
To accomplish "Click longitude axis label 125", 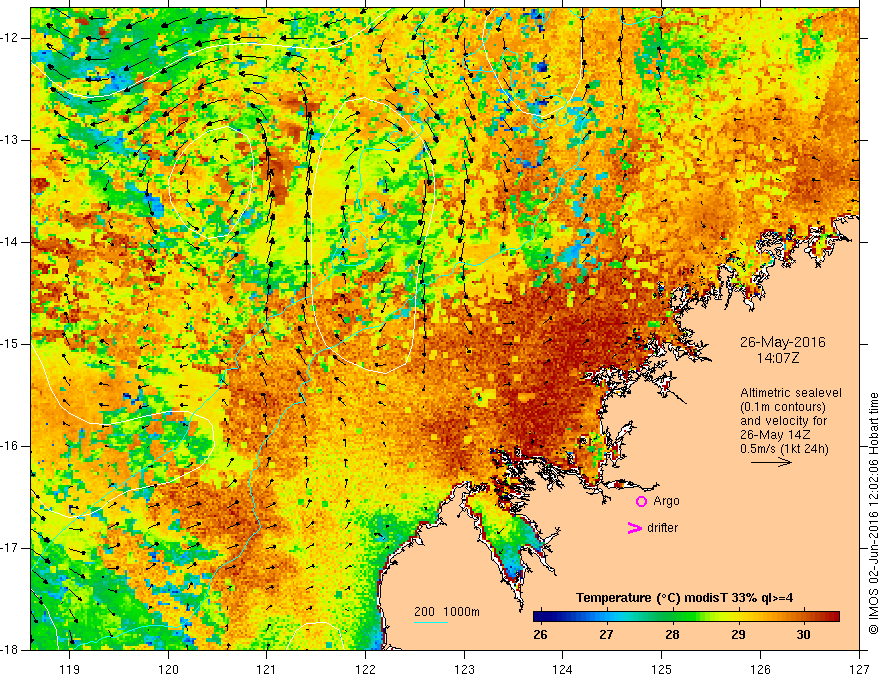I will pyautogui.click(x=662, y=669).
